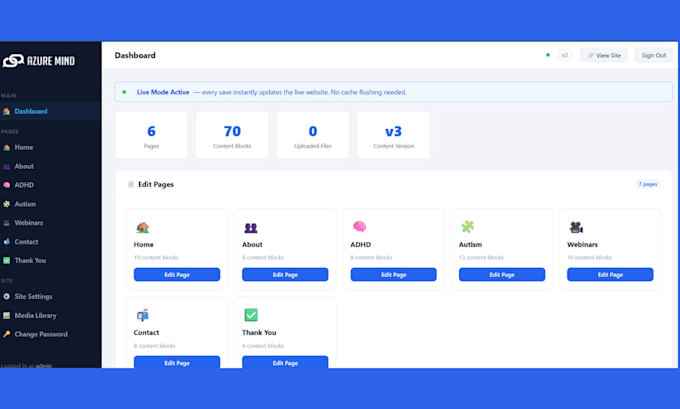The image size is (680, 409).
Task: Click the puzzle piece icon on Autism card
Action: 468,227
